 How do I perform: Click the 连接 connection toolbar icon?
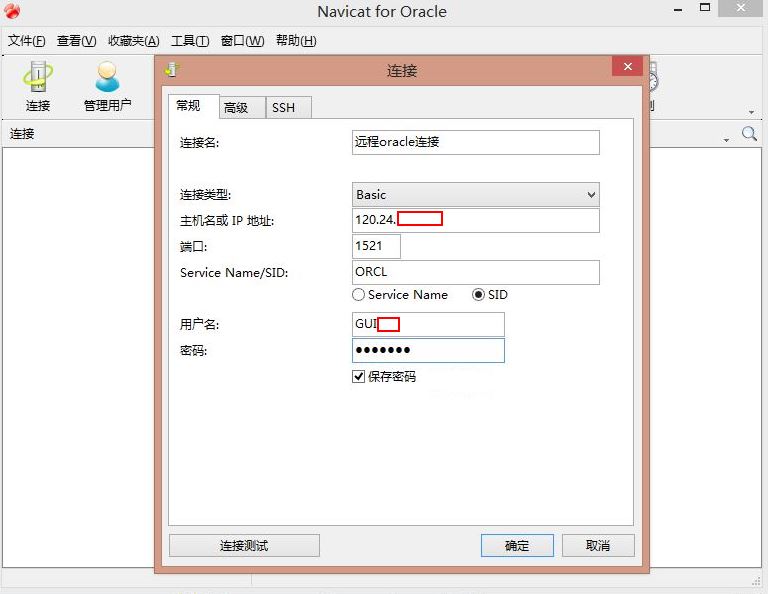pyautogui.click(x=38, y=86)
